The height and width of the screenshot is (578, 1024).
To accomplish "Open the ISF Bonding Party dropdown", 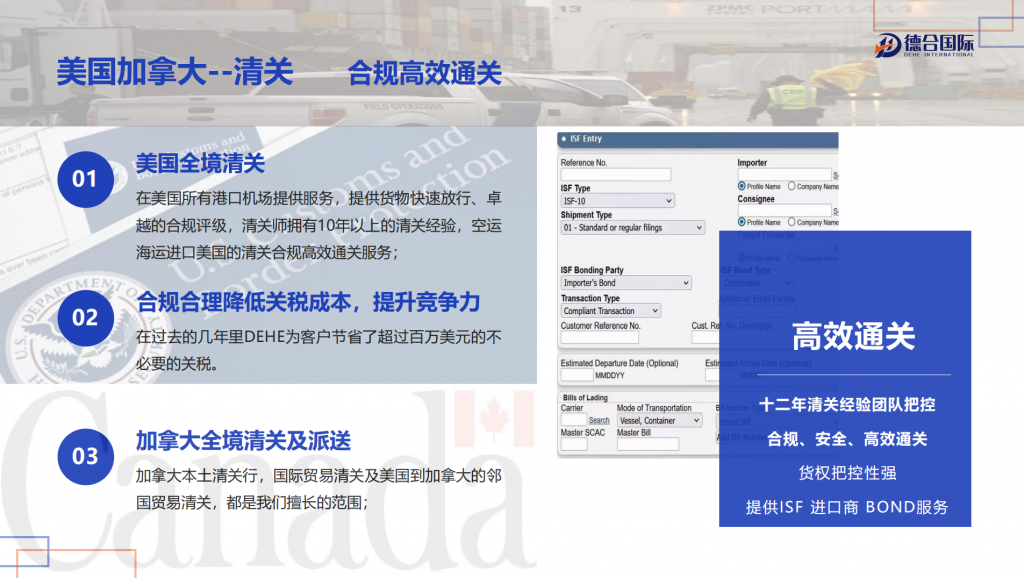I will tap(626, 284).
